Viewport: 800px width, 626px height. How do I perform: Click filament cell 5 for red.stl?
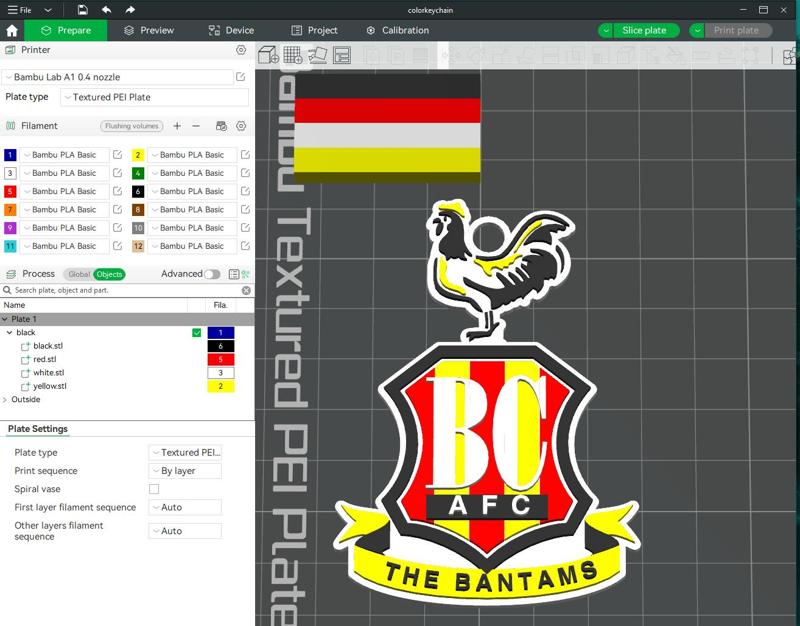pyautogui.click(x=221, y=359)
